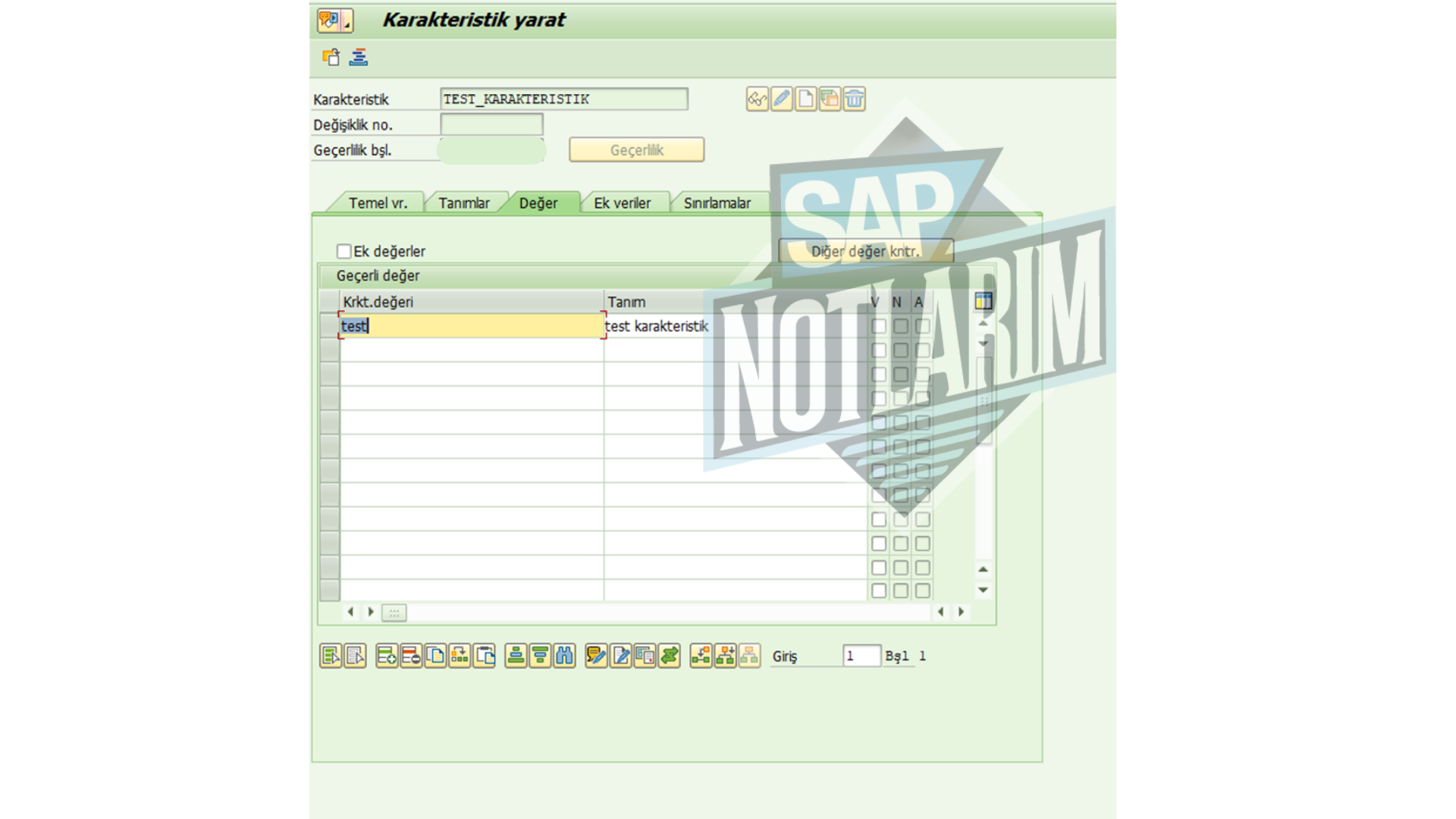Click the empty Krkt.değeri cell in second row
This screenshot has height=819, width=1456.
click(472, 350)
